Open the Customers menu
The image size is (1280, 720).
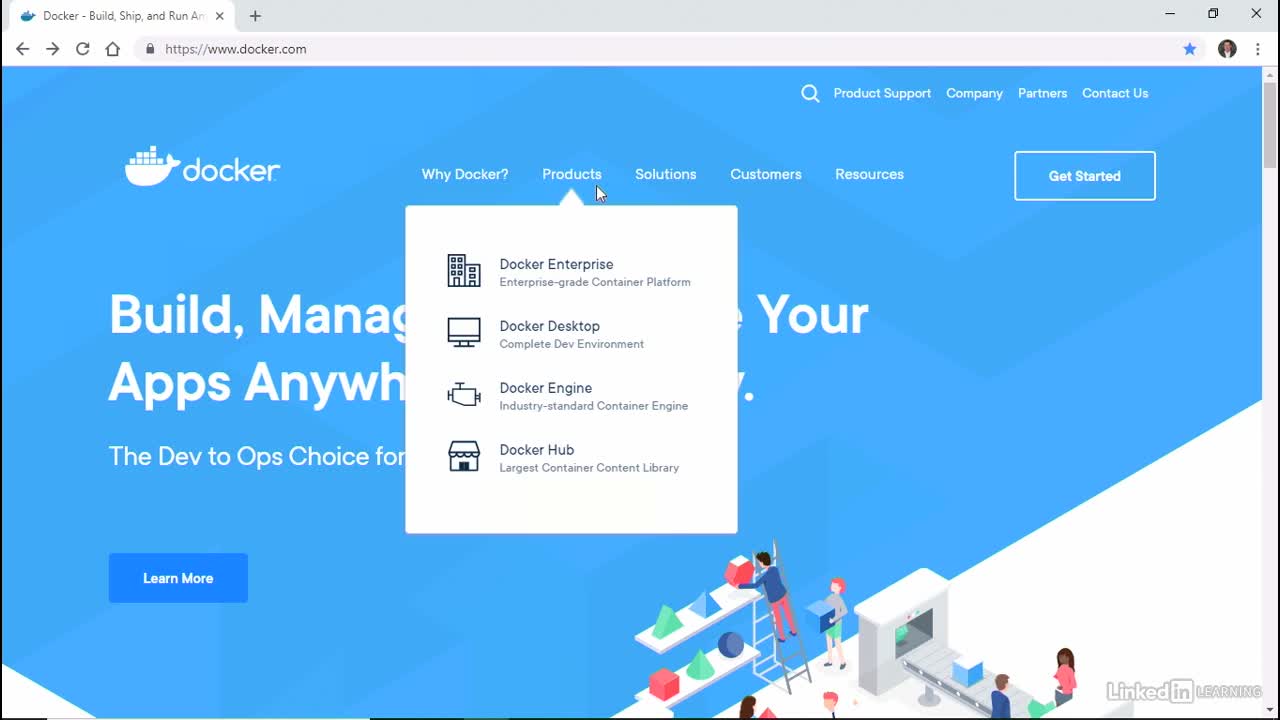click(766, 174)
